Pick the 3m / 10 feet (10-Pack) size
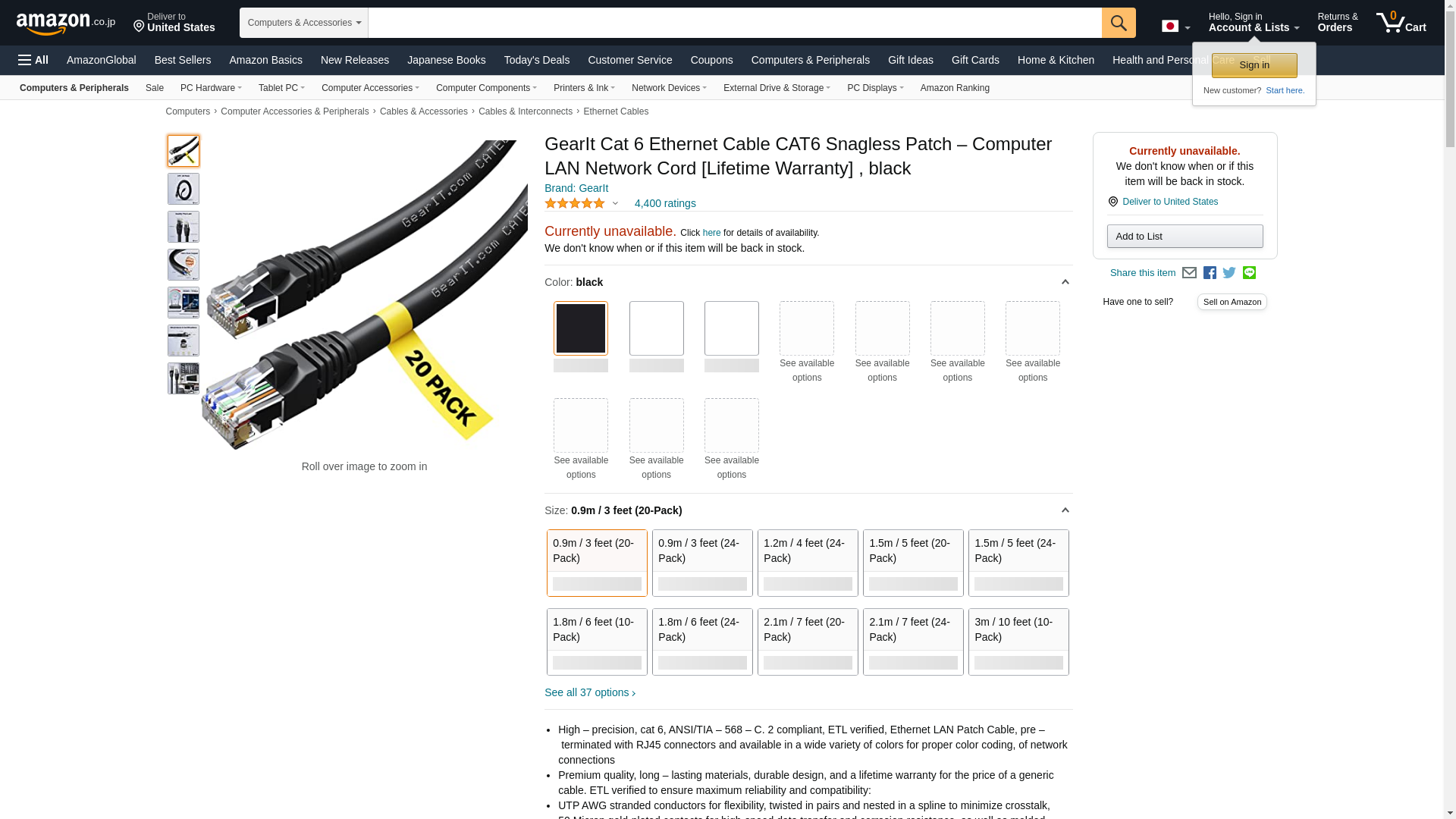The image size is (1456, 819). pos(1018,642)
